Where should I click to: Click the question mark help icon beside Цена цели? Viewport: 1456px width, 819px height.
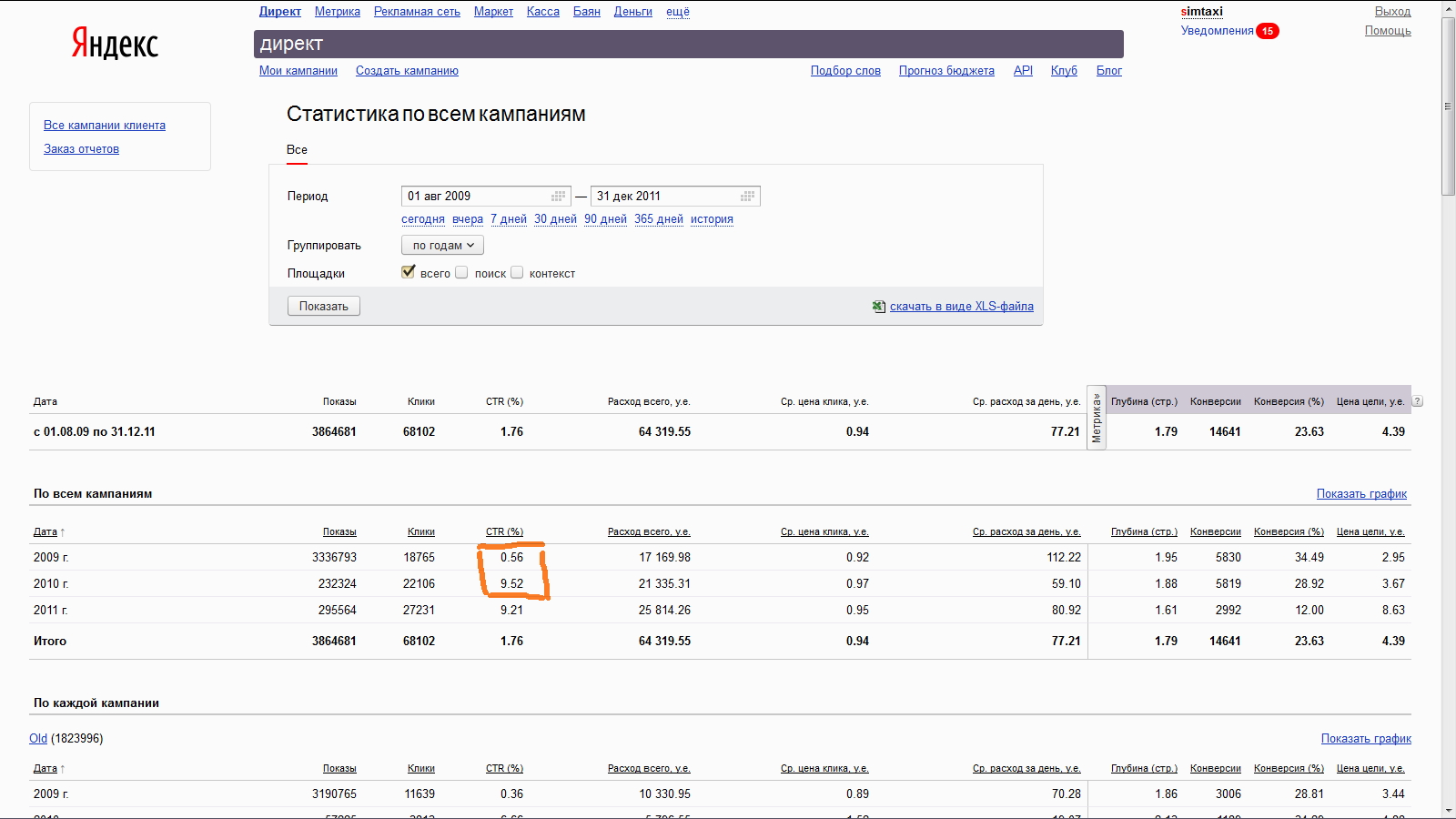(x=1417, y=401)
